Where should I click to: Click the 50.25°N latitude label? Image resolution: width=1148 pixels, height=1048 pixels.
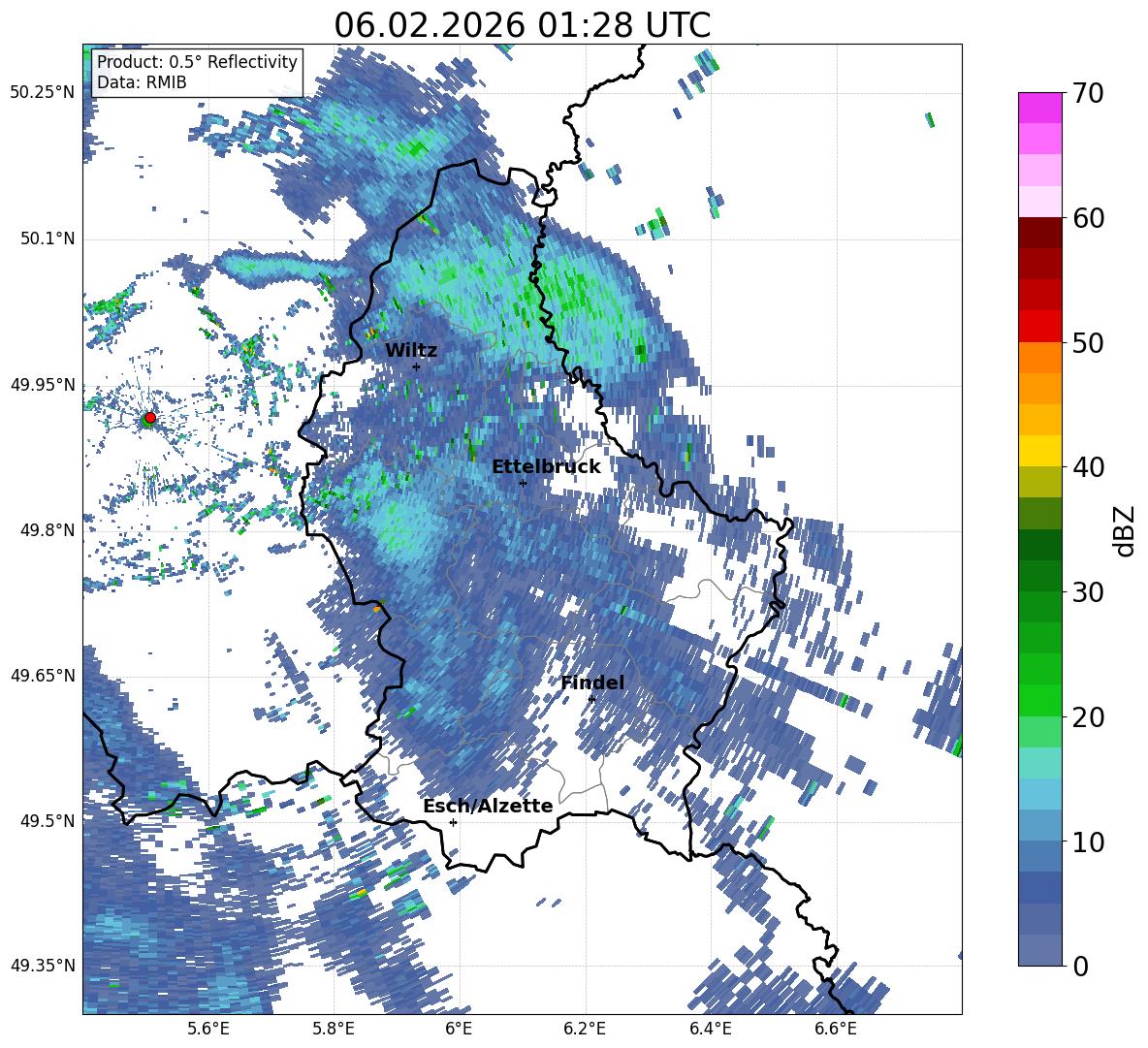[43, 93]
